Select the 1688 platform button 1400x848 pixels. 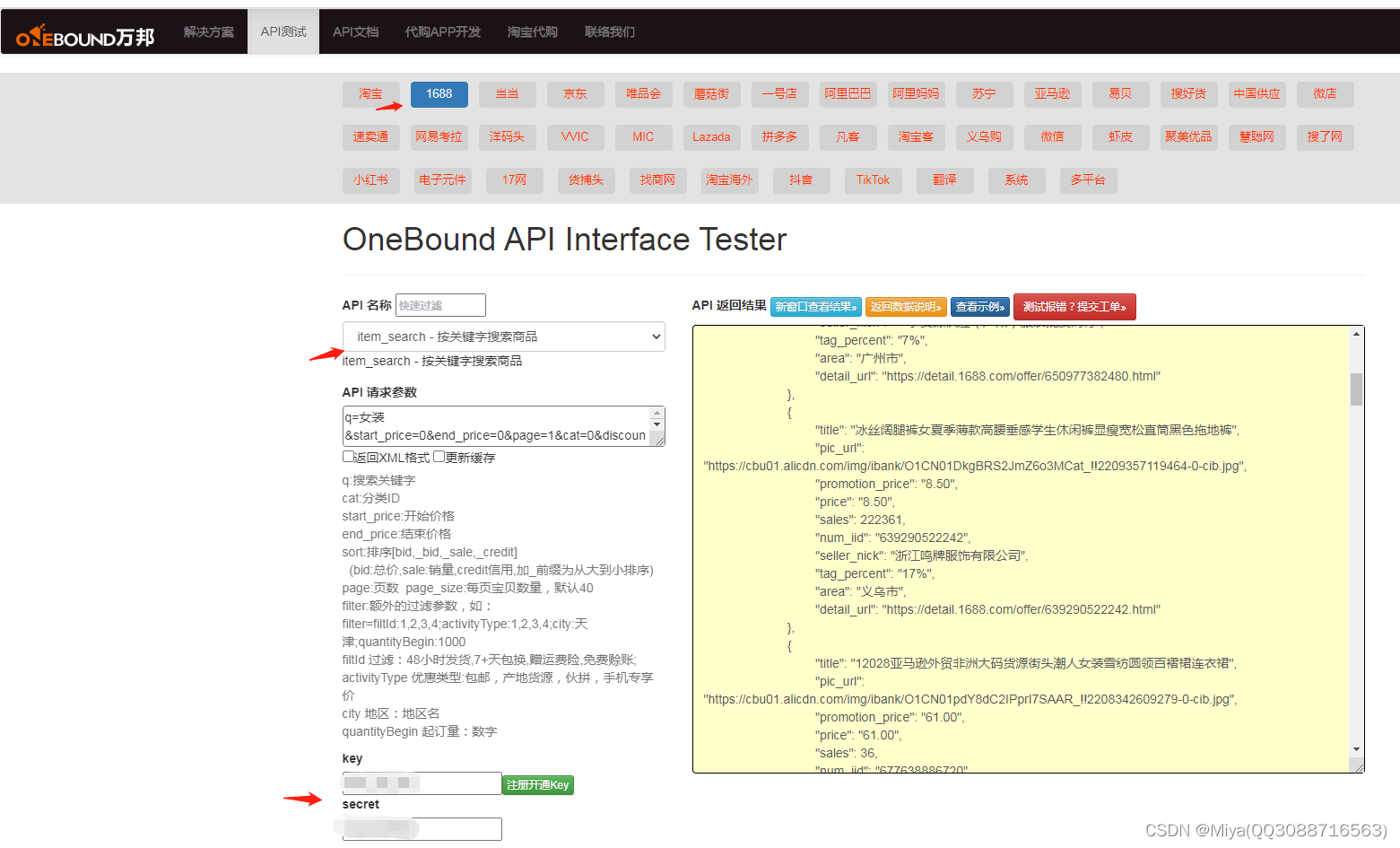pos(439,94)
